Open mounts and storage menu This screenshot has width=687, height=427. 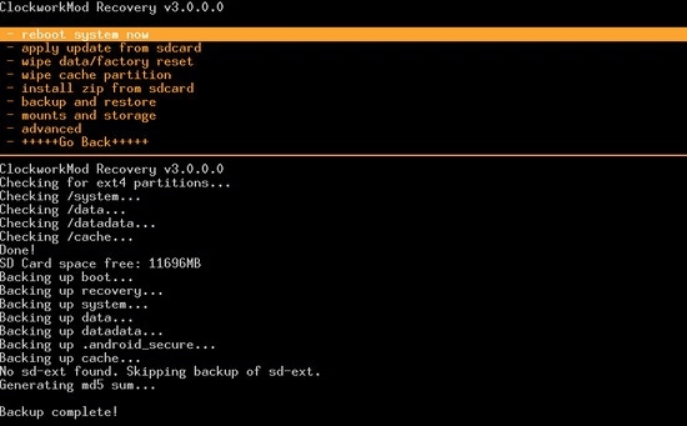[x=88, y=115]
